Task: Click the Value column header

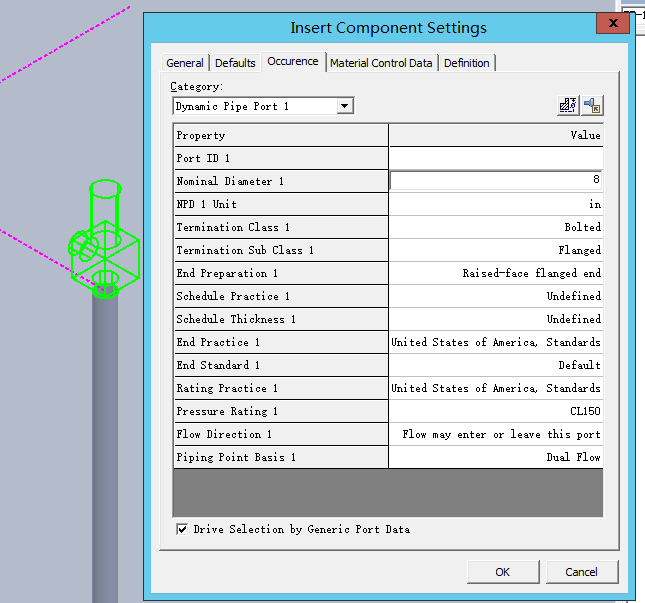Action: point(496,135)
